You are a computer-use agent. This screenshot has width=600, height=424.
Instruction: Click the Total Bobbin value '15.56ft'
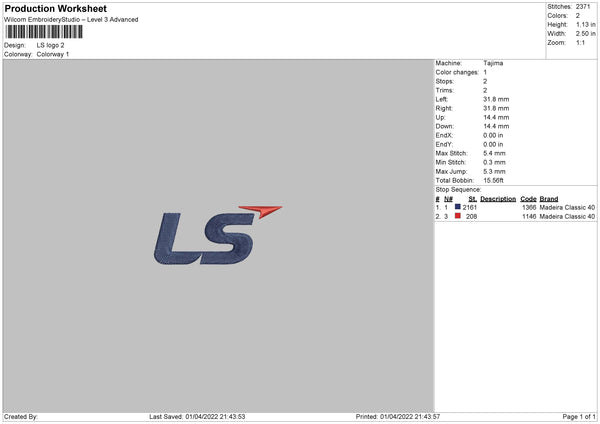coord(493,180)
